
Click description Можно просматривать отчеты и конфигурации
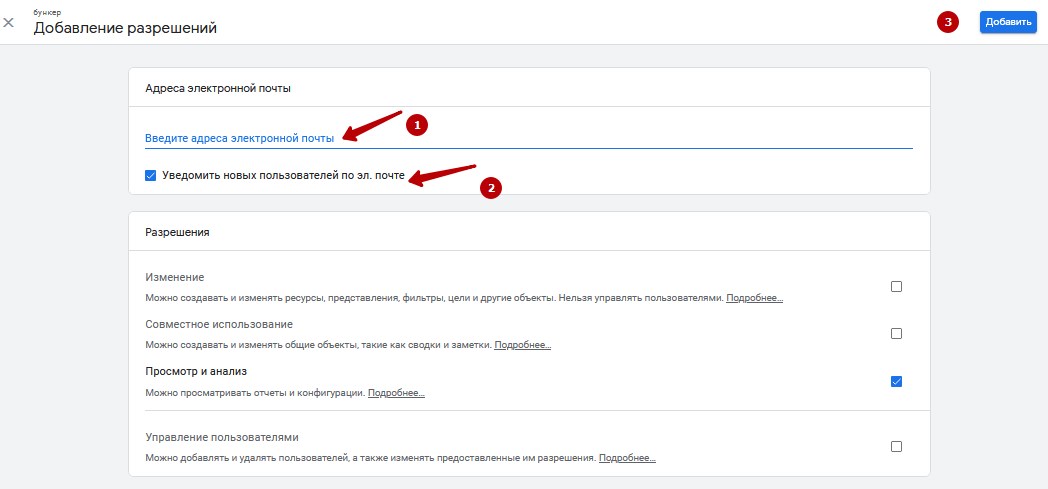[x=255, y=393]
